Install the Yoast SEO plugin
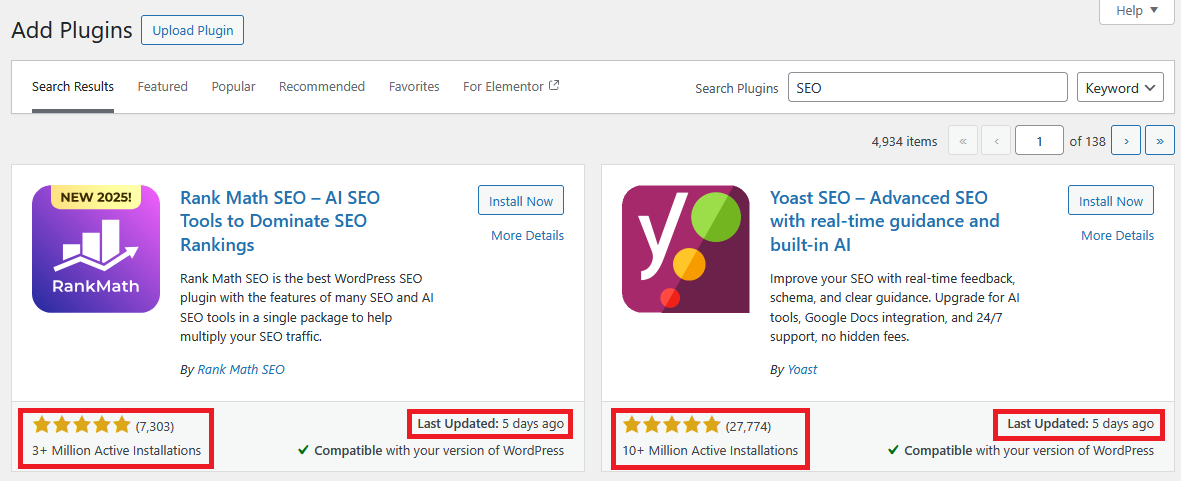 [1111, 201]
